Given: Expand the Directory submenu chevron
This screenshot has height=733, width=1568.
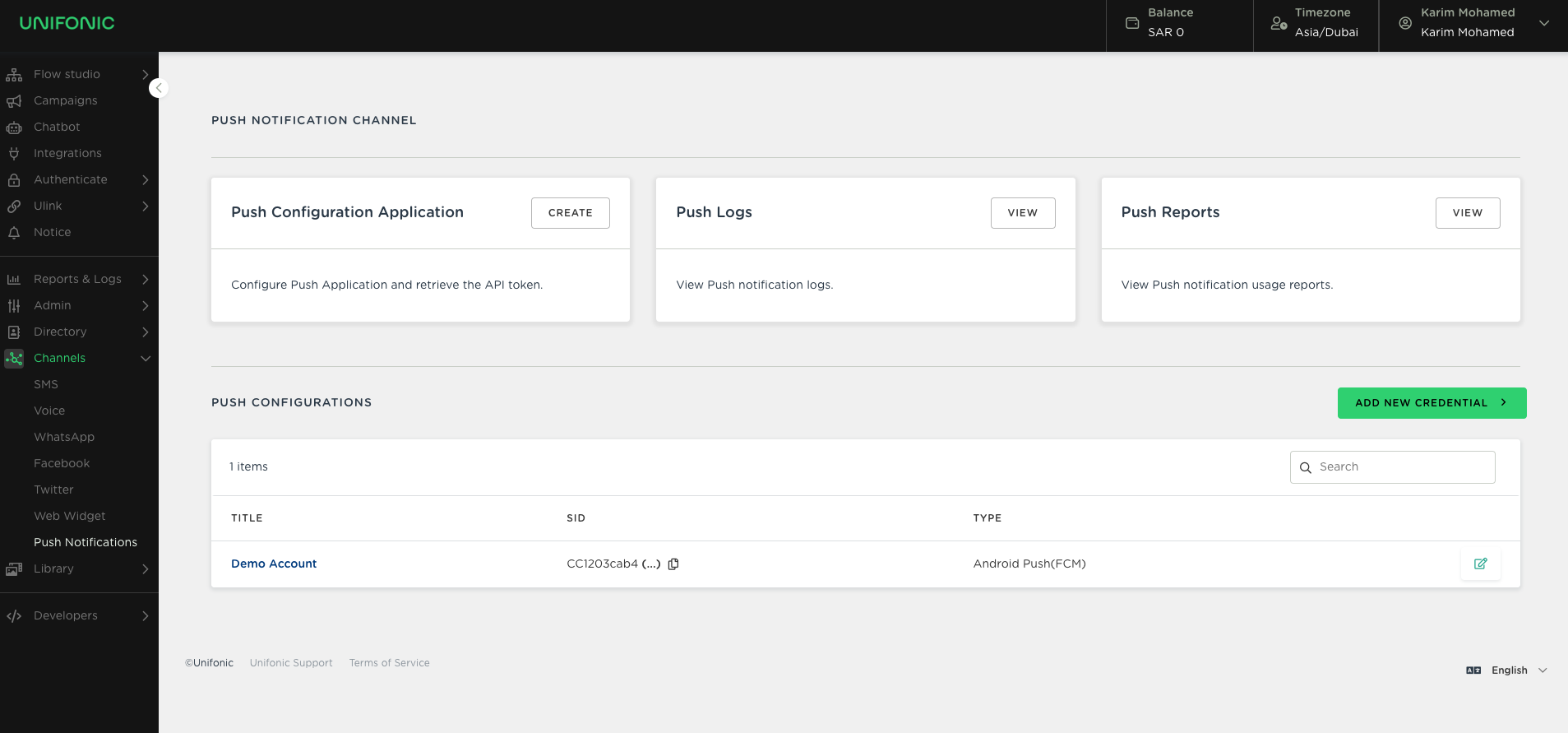Looking at the screenshot, I should [146, 332].
